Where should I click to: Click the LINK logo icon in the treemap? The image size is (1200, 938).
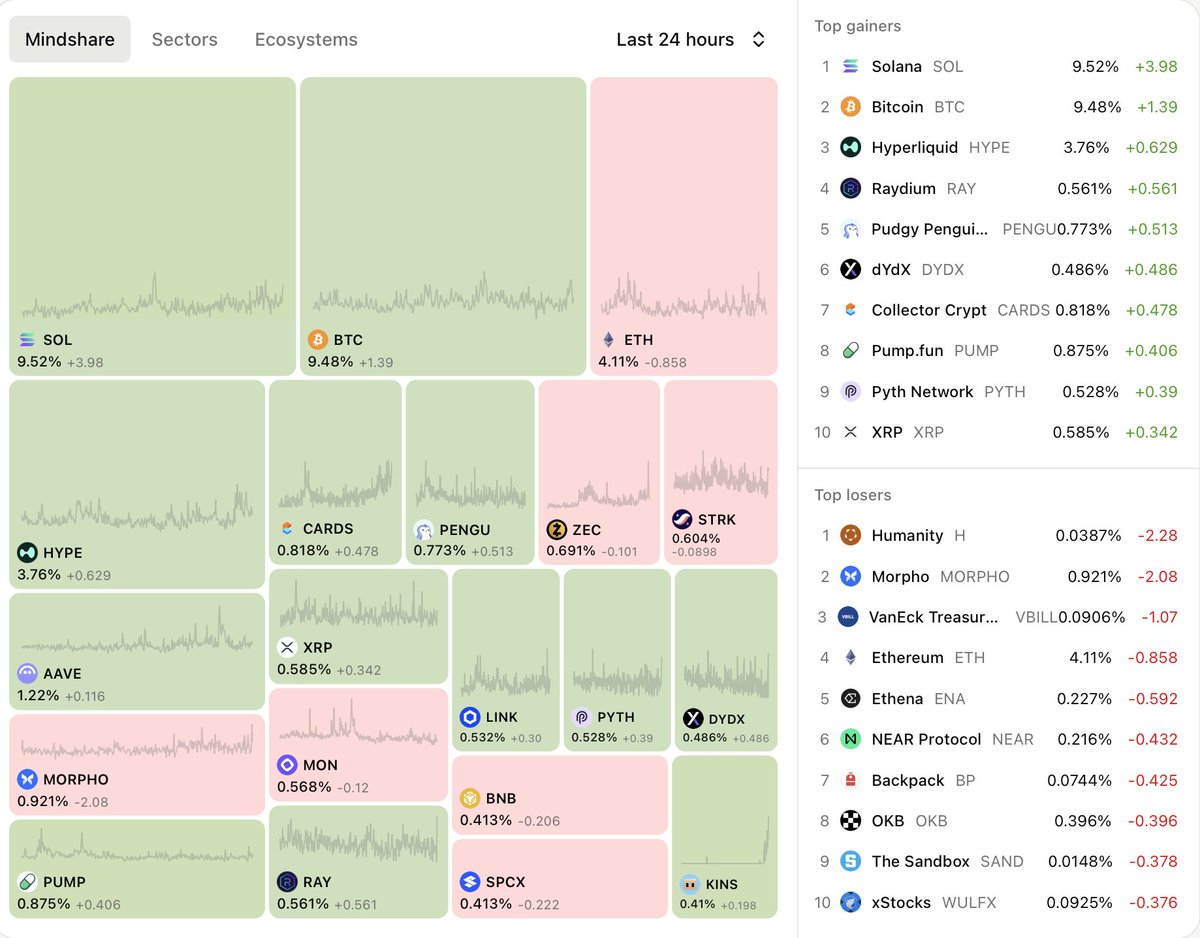470,718
